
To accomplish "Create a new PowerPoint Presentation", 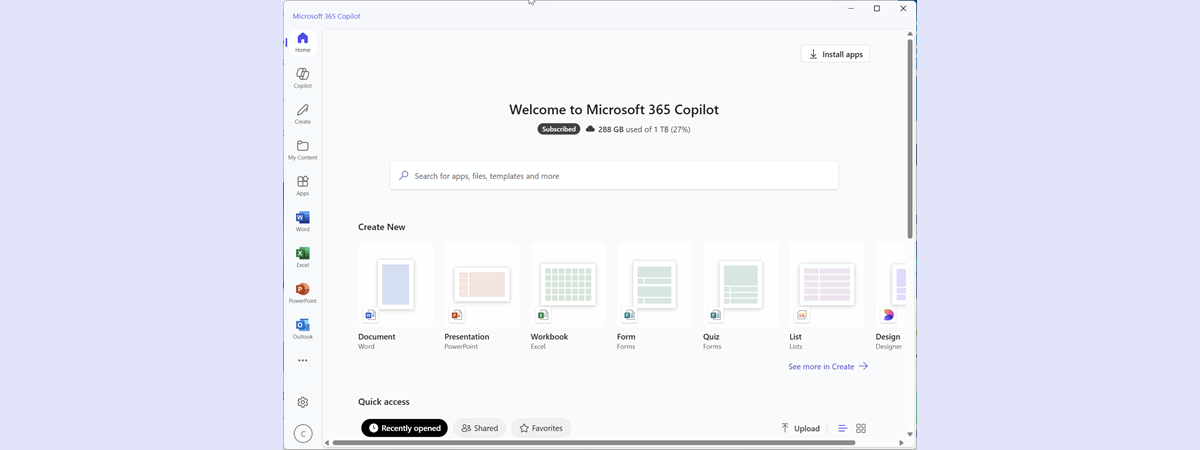I will pyautogui.click(x=482, y=296).
